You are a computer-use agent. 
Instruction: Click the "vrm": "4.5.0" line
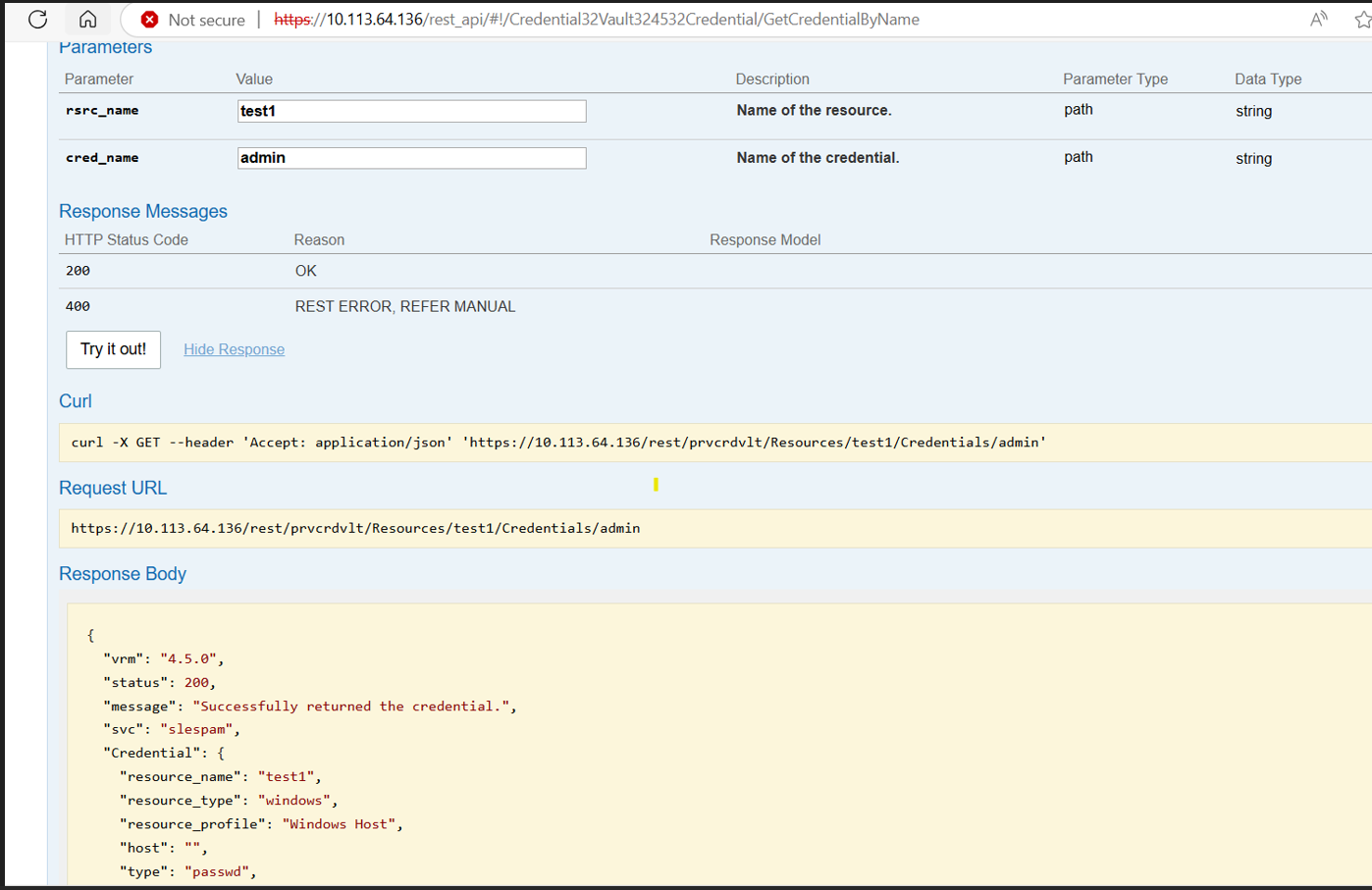164,659
